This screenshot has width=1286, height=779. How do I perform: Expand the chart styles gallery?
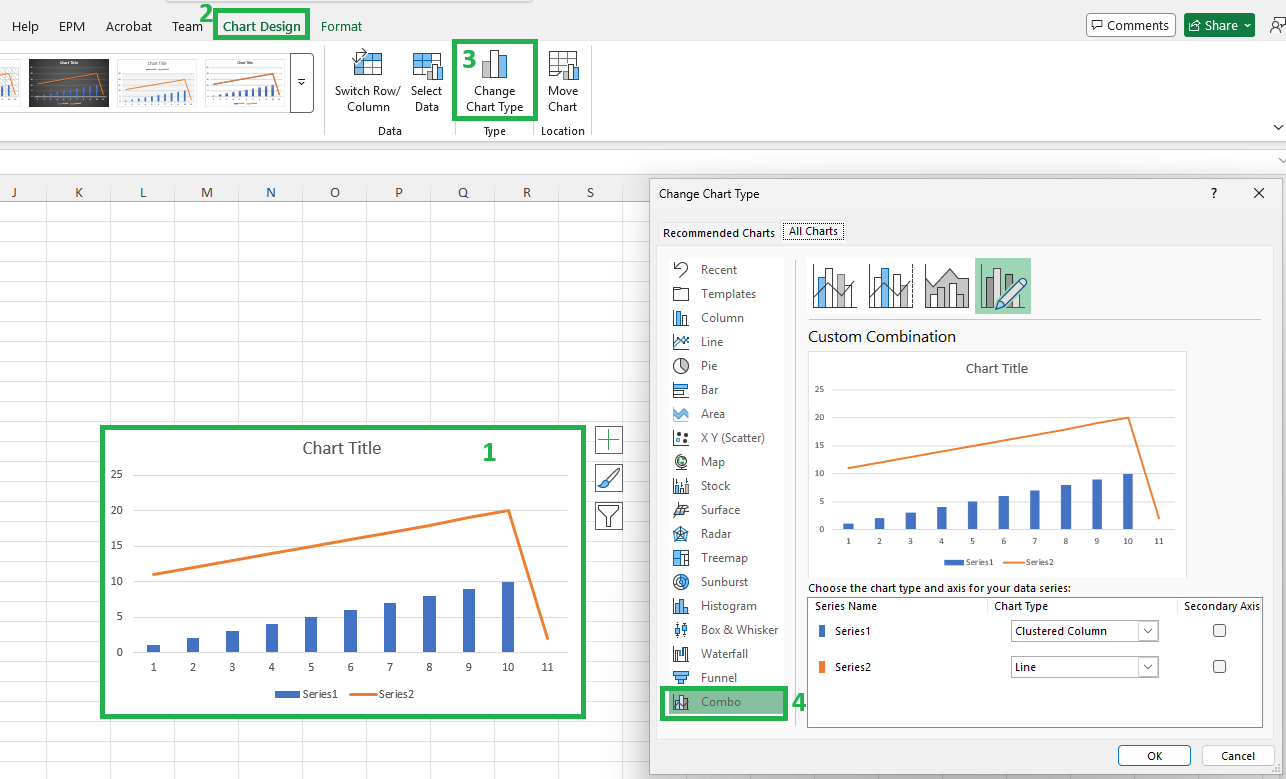tap(302, 83)
